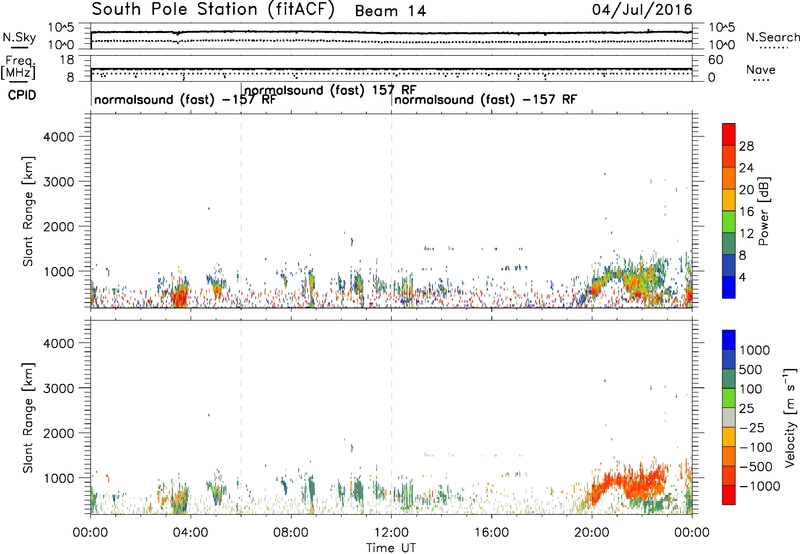
Task: Click the 'Time UT' axis label
Action: point(391,547)
